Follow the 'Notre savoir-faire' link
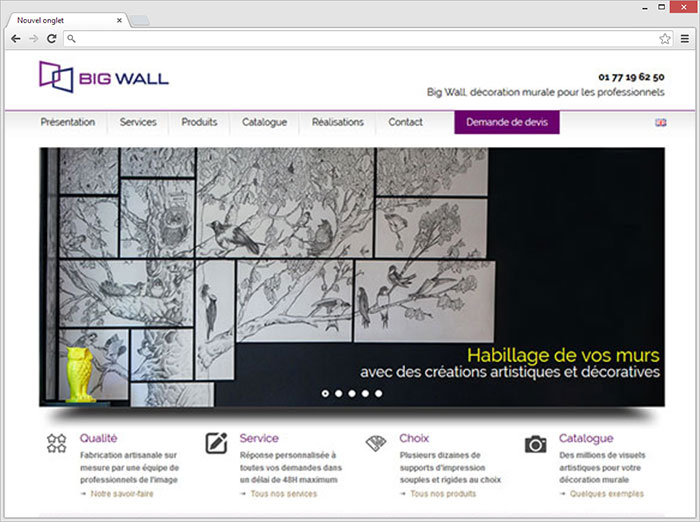Viewport: 700px width, 522px height. (x=120, y=494)
